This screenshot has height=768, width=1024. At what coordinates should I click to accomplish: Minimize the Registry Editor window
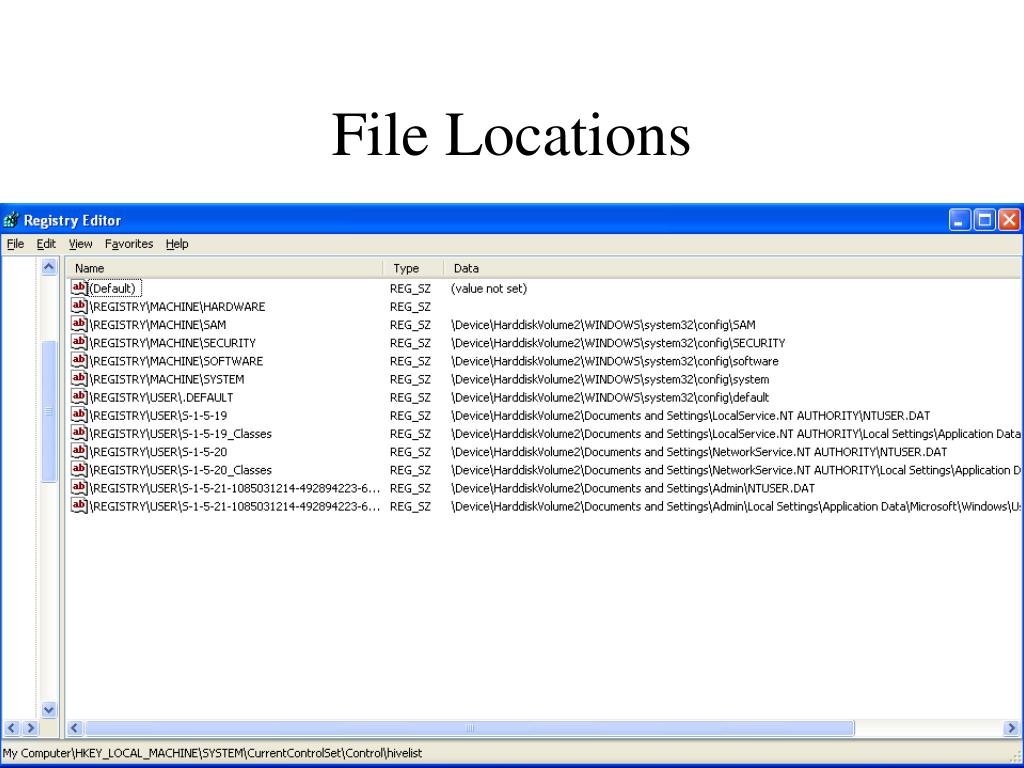click(x=959, y=220)
